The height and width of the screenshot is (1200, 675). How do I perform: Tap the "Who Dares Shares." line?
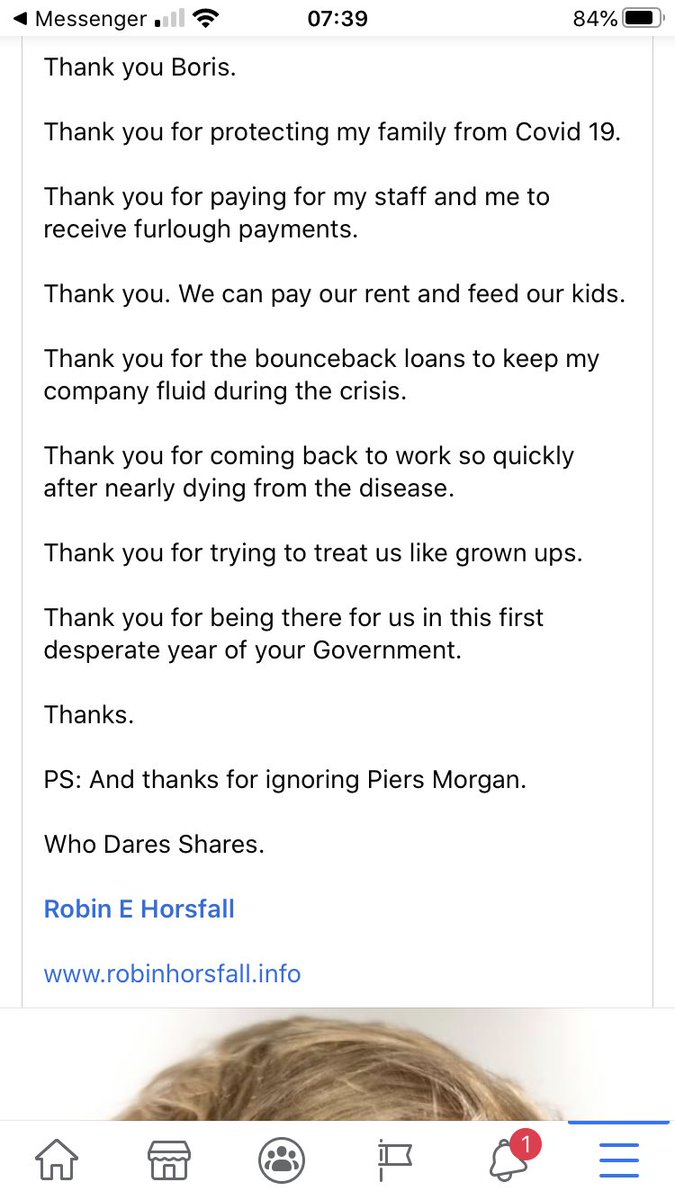(154, 845)
